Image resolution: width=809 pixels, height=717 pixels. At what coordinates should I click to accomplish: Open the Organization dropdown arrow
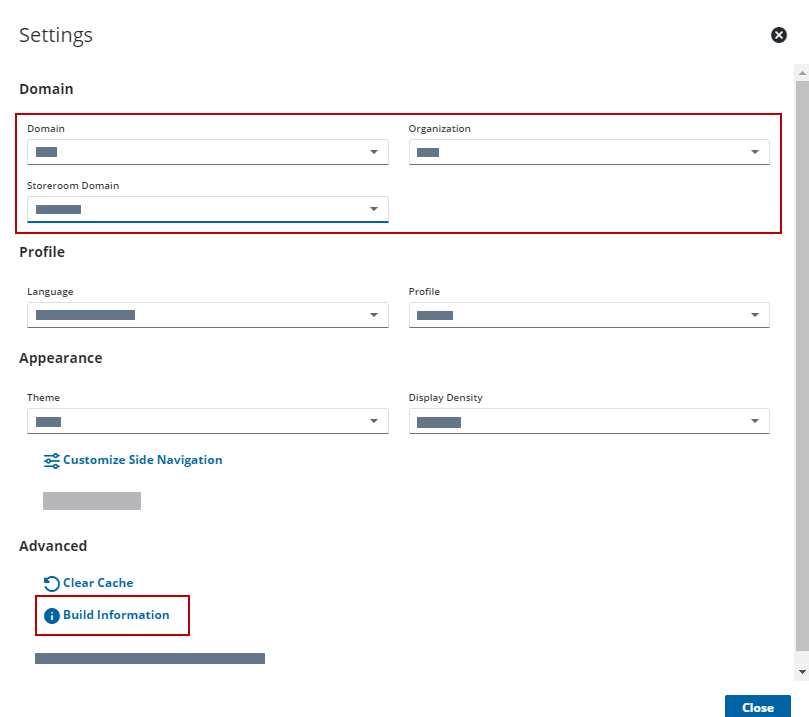coord(755,152)
